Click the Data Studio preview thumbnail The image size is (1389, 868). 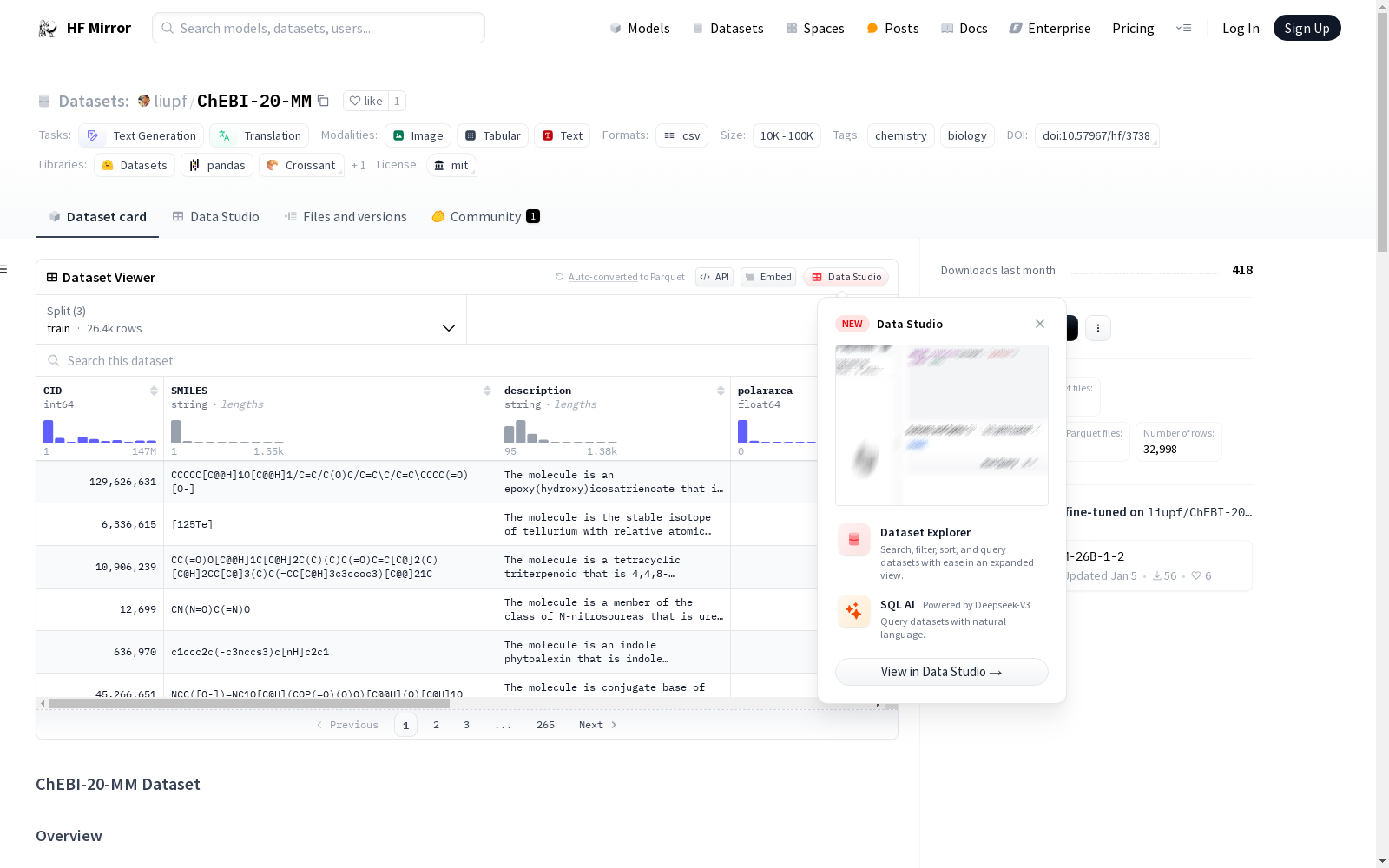(942, 425)
